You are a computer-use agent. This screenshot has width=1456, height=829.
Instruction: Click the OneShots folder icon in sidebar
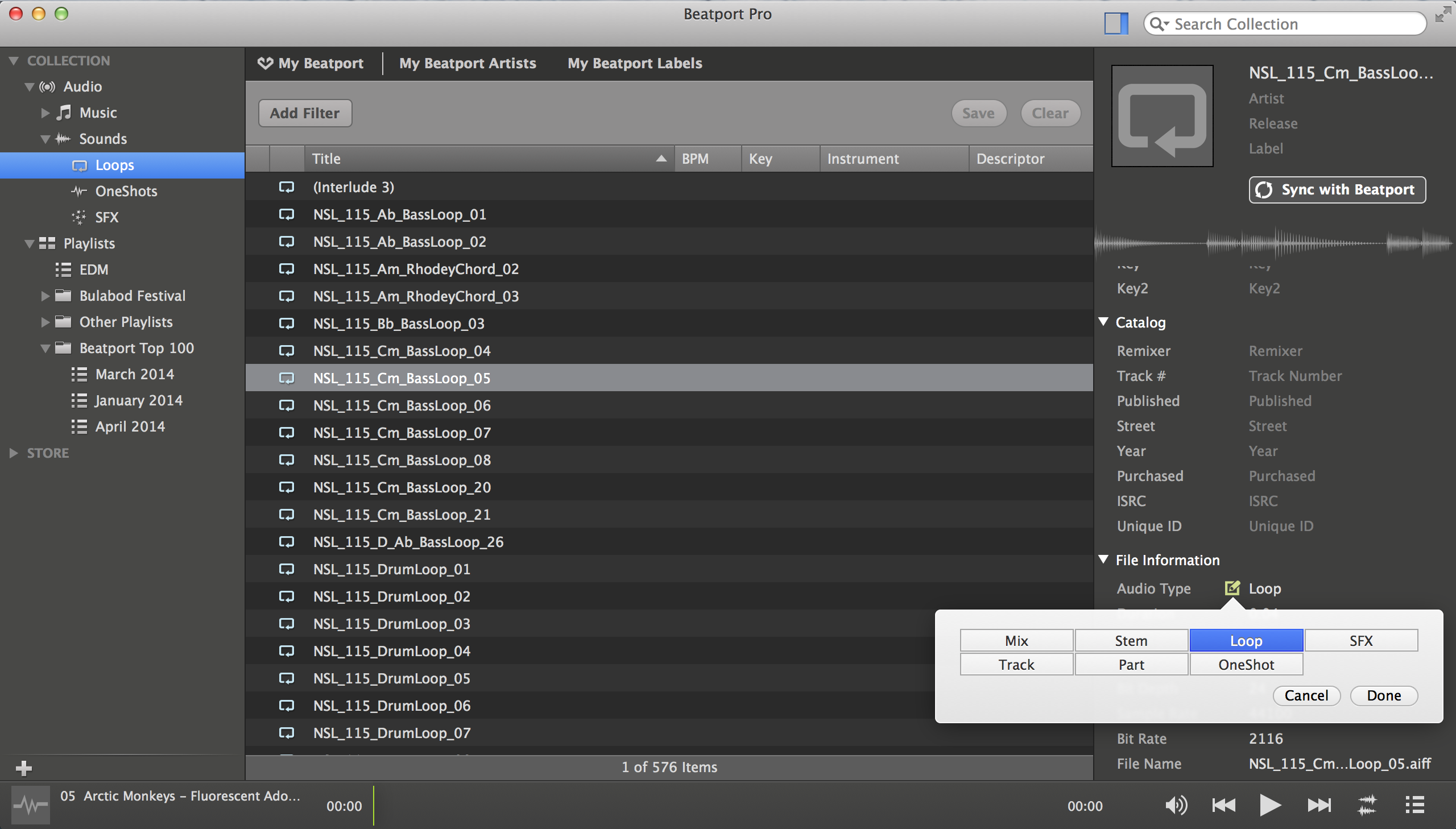[79, 190]
